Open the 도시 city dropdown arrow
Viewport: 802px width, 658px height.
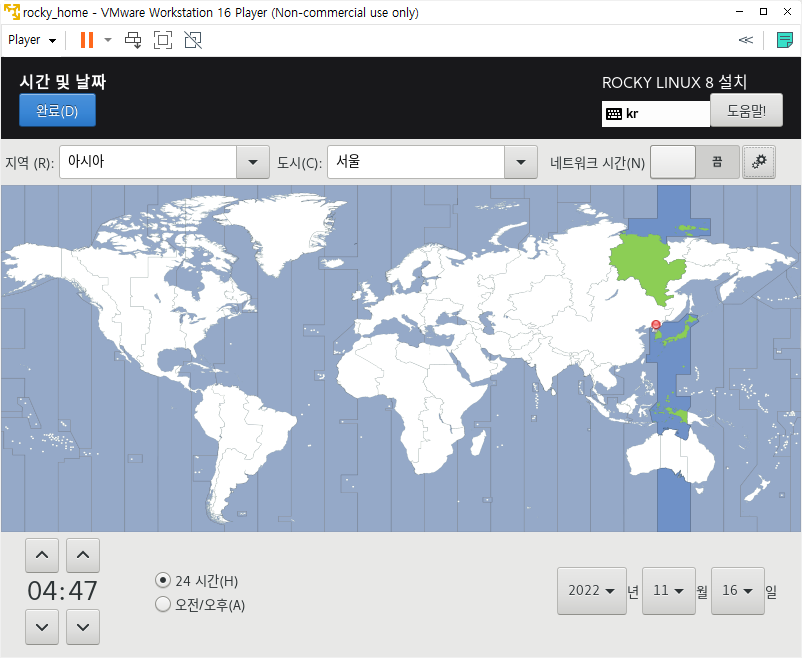(521, 162)
